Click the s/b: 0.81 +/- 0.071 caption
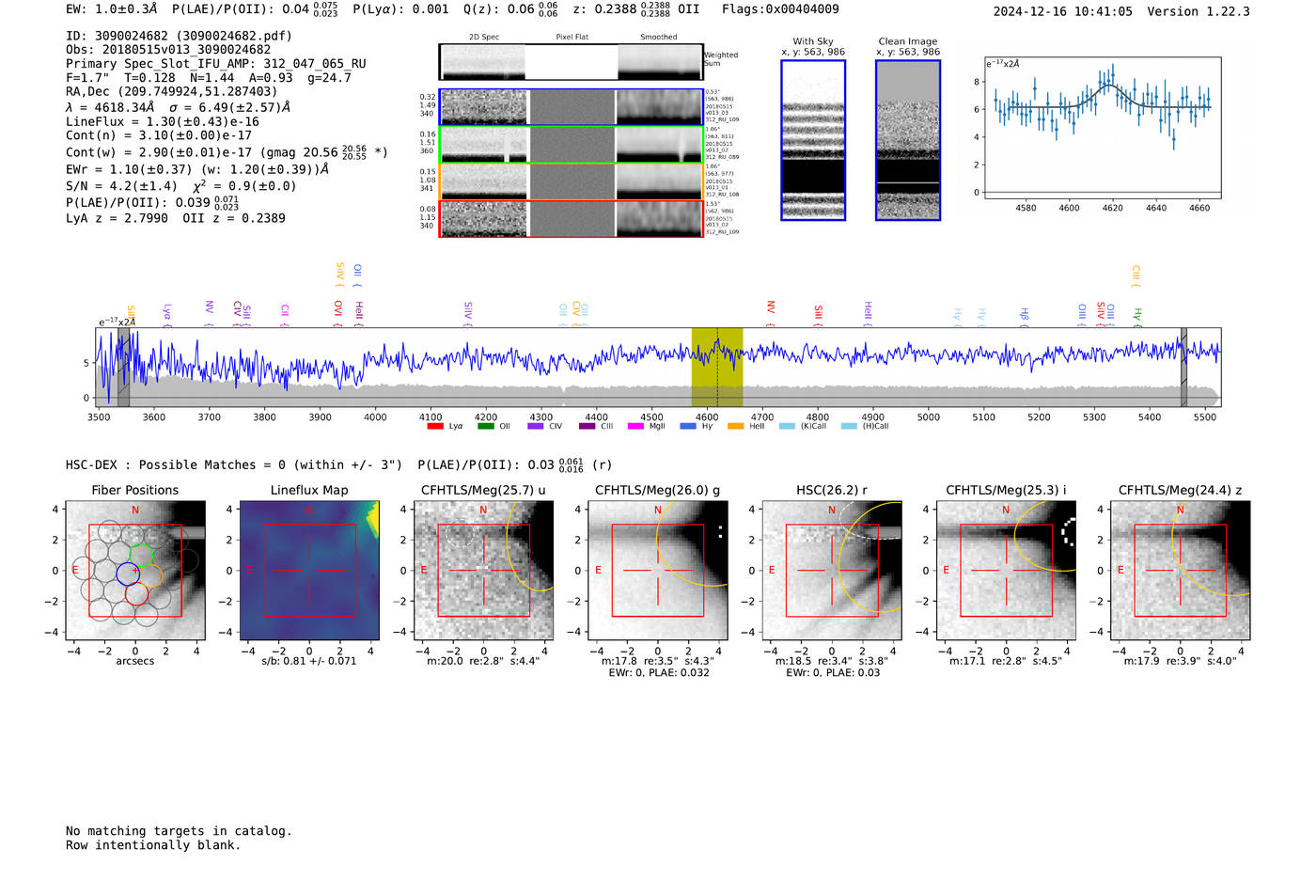Screen dimensions: 1316x896 (309, 661)
